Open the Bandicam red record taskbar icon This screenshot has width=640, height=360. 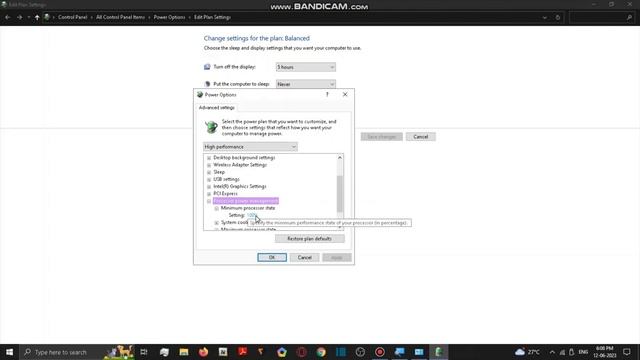click(x=380, y=352)
